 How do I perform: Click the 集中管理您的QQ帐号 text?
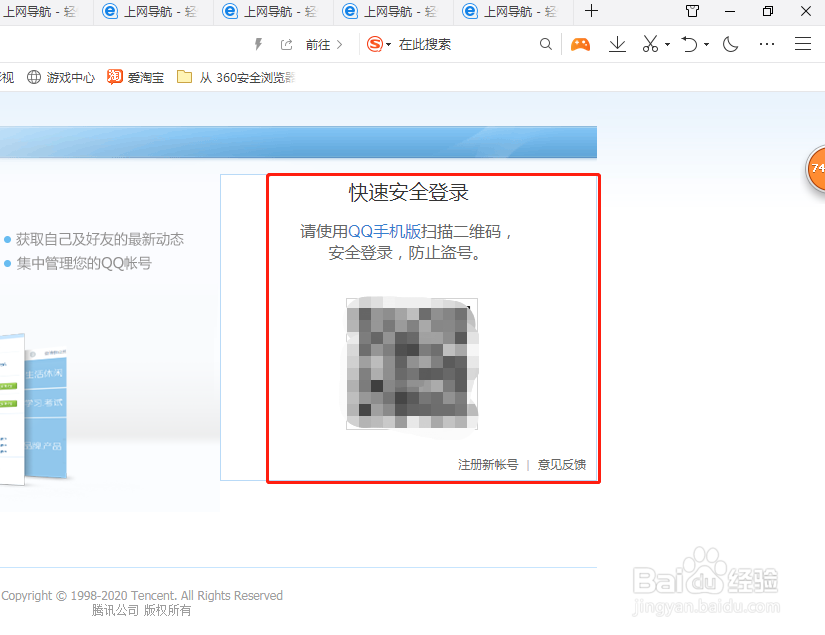click(84, 263)
